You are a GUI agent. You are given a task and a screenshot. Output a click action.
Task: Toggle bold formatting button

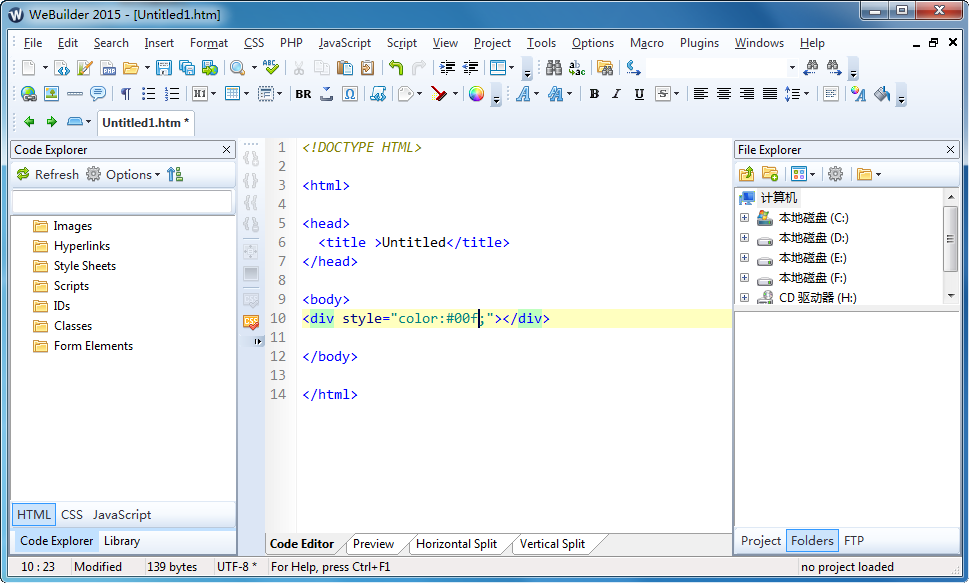594,94
